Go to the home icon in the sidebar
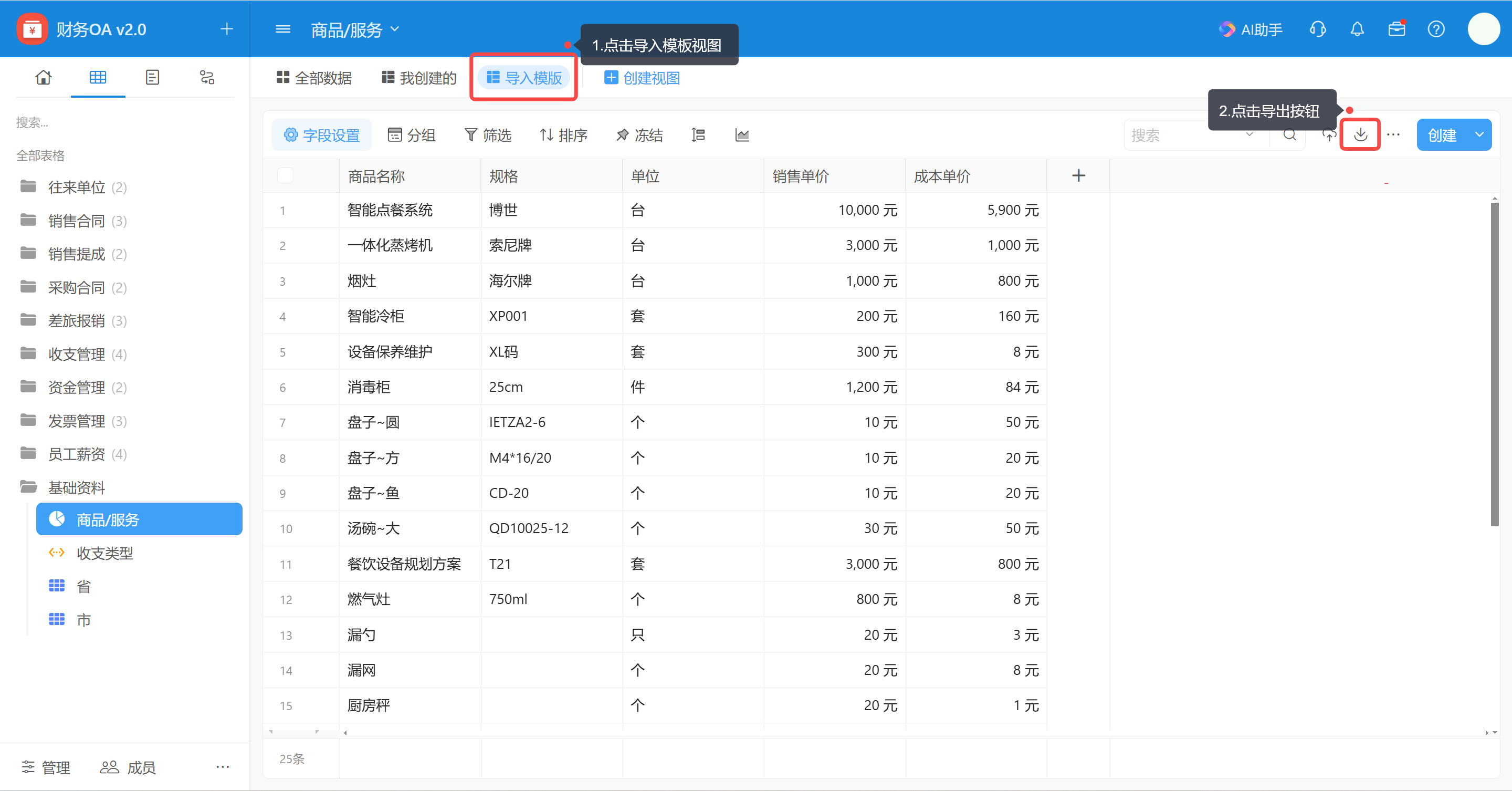 (x=44, y=77)
